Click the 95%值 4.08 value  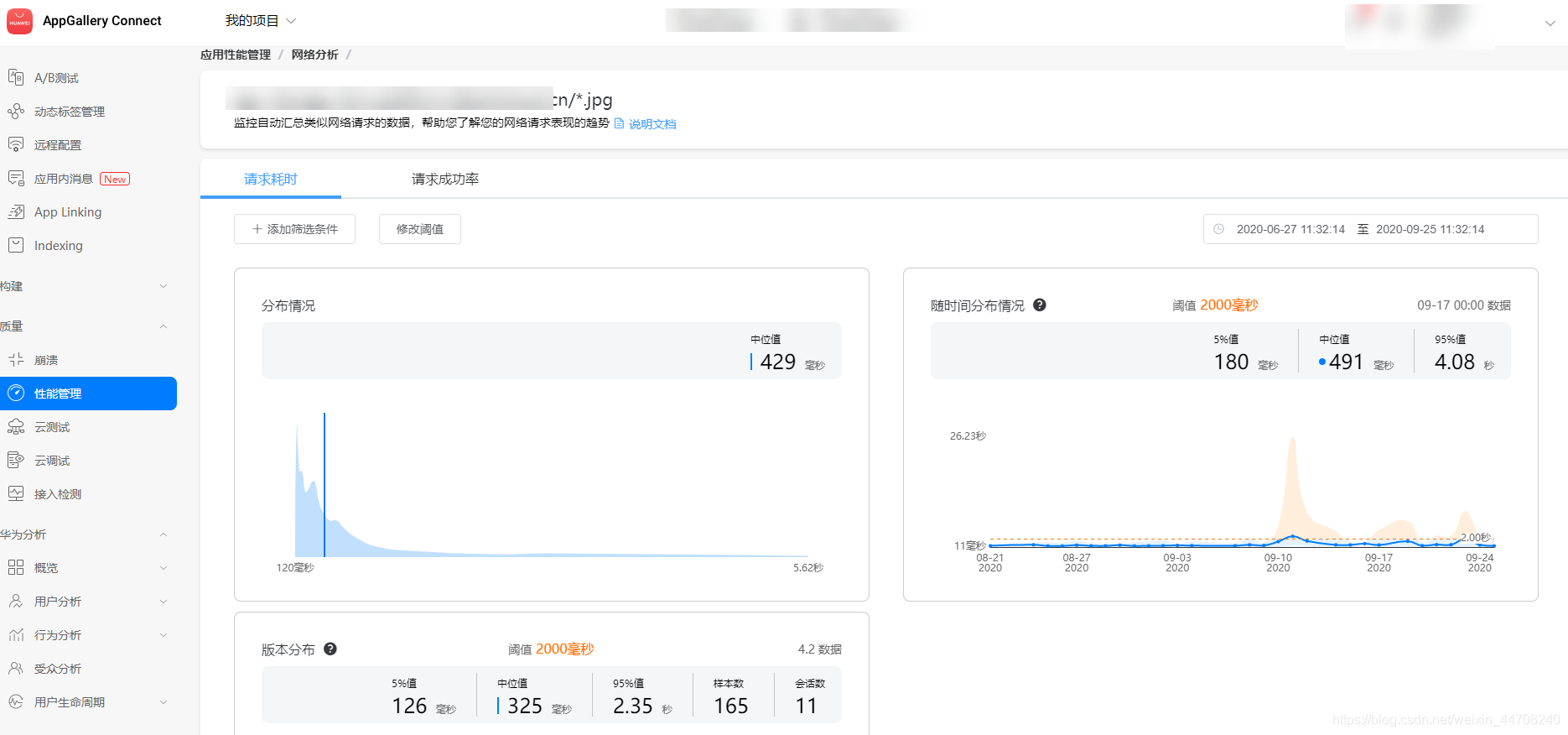click(x=1455, y=362)
